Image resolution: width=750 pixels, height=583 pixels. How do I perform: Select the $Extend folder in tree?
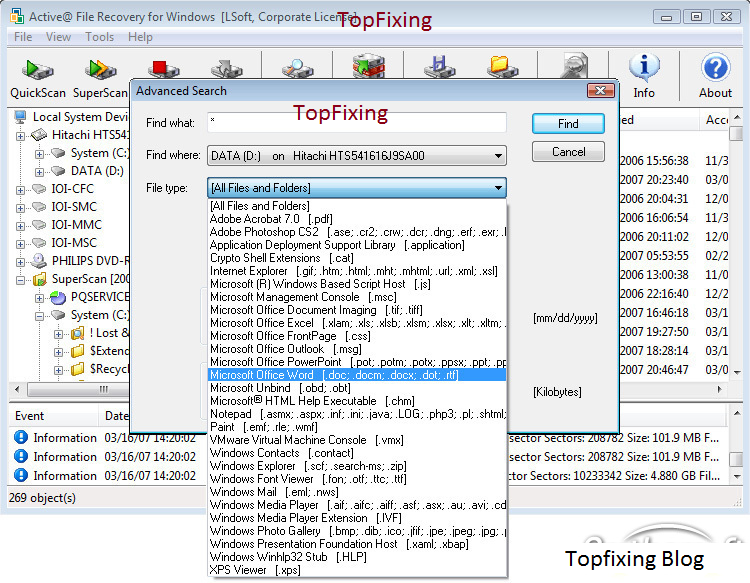coord(109,351)
